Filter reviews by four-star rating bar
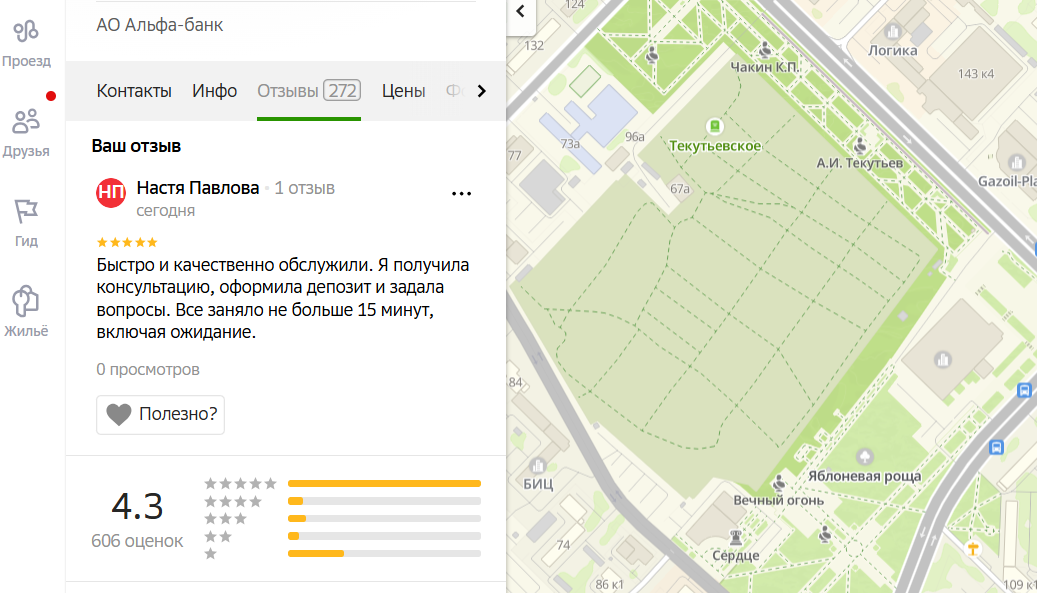 [384, 501]
